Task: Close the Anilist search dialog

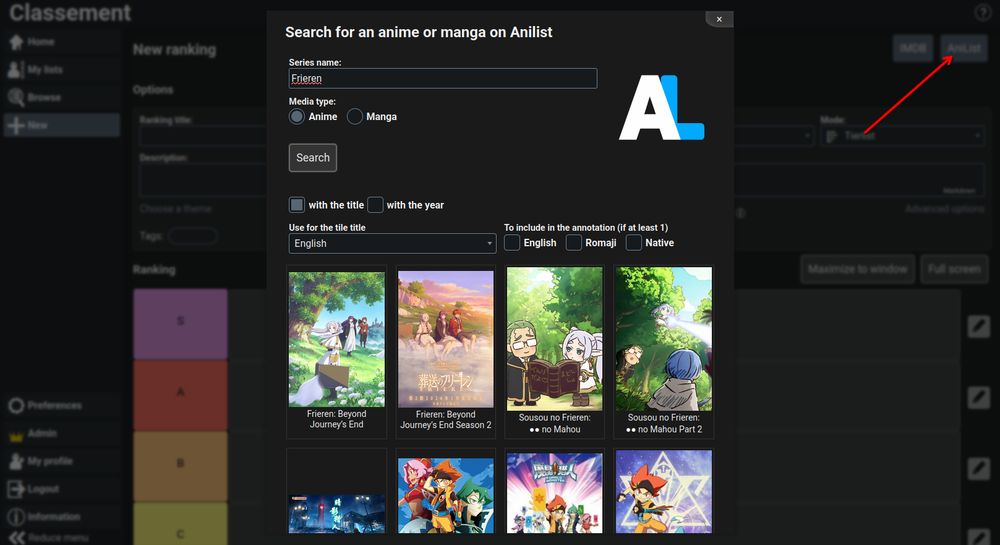Action: tap(719, 19)
